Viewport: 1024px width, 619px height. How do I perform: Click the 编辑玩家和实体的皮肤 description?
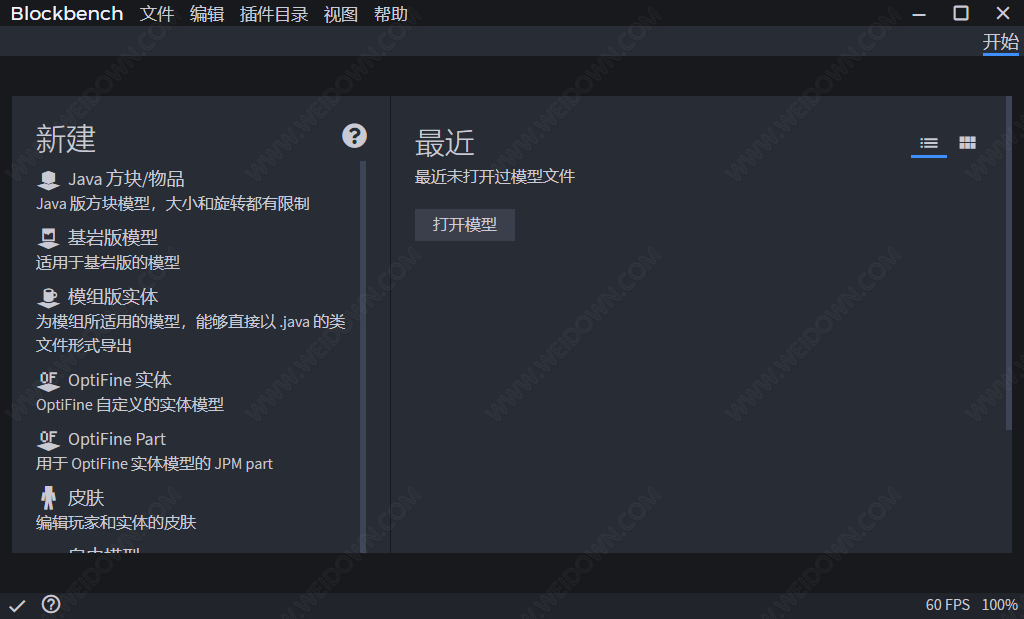(116, 522)
